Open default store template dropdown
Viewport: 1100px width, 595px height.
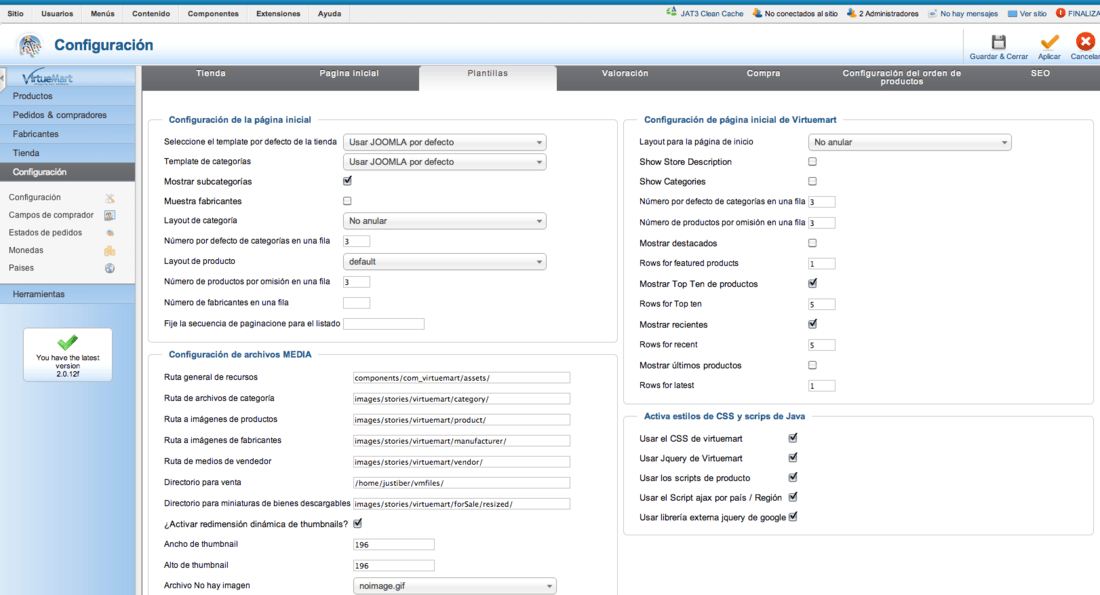[445, 142]
